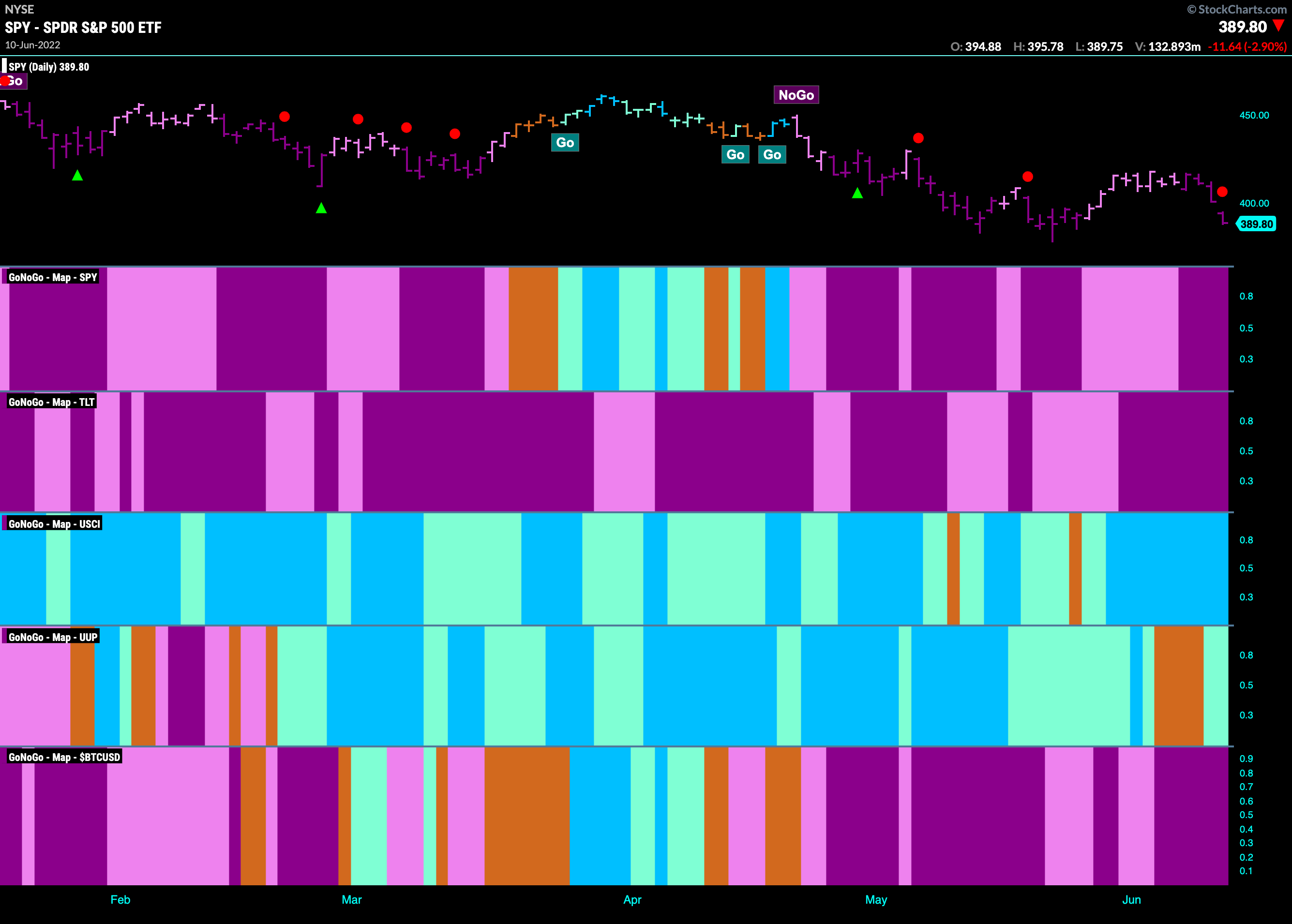The height and width of the screenshot is (924, 1292).
Task: Click the left Go label of the mid-April pair
Action: click(x=735, y=154)
